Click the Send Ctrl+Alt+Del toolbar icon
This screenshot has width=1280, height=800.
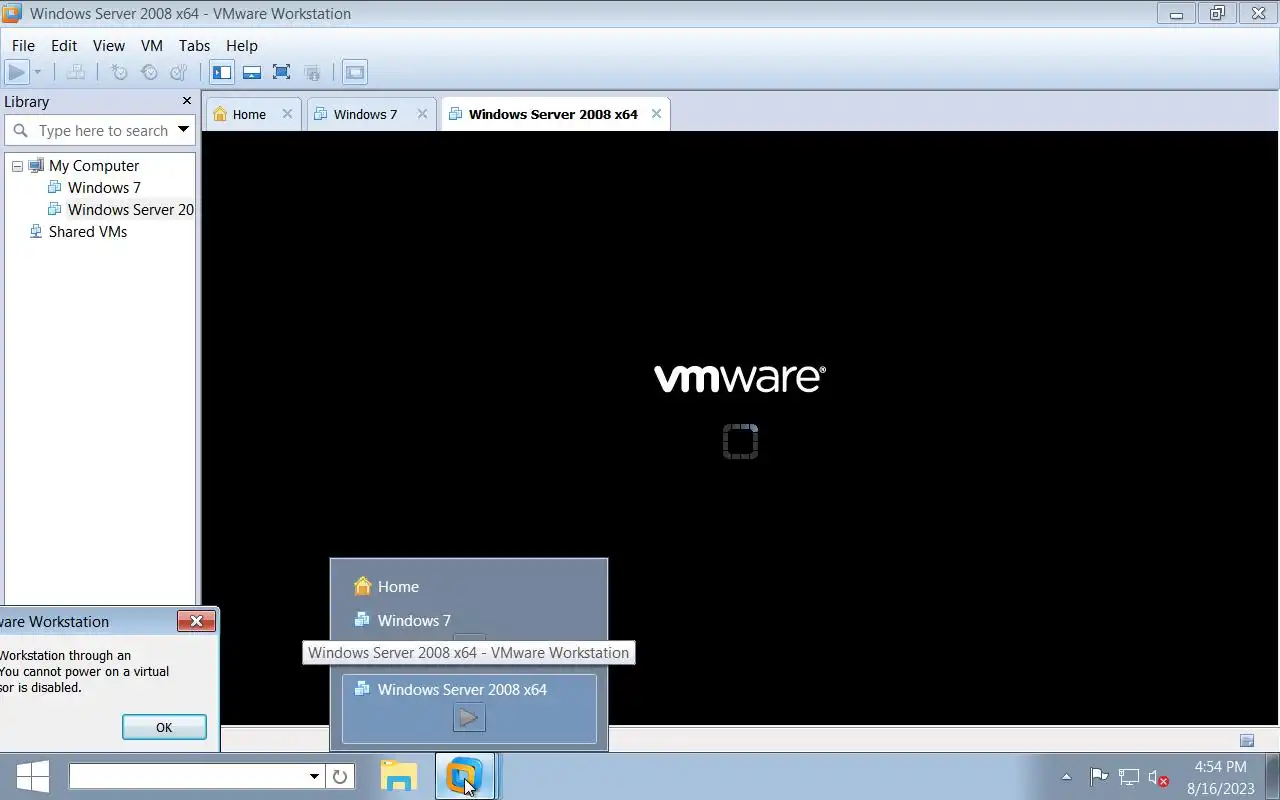(75, 72)
